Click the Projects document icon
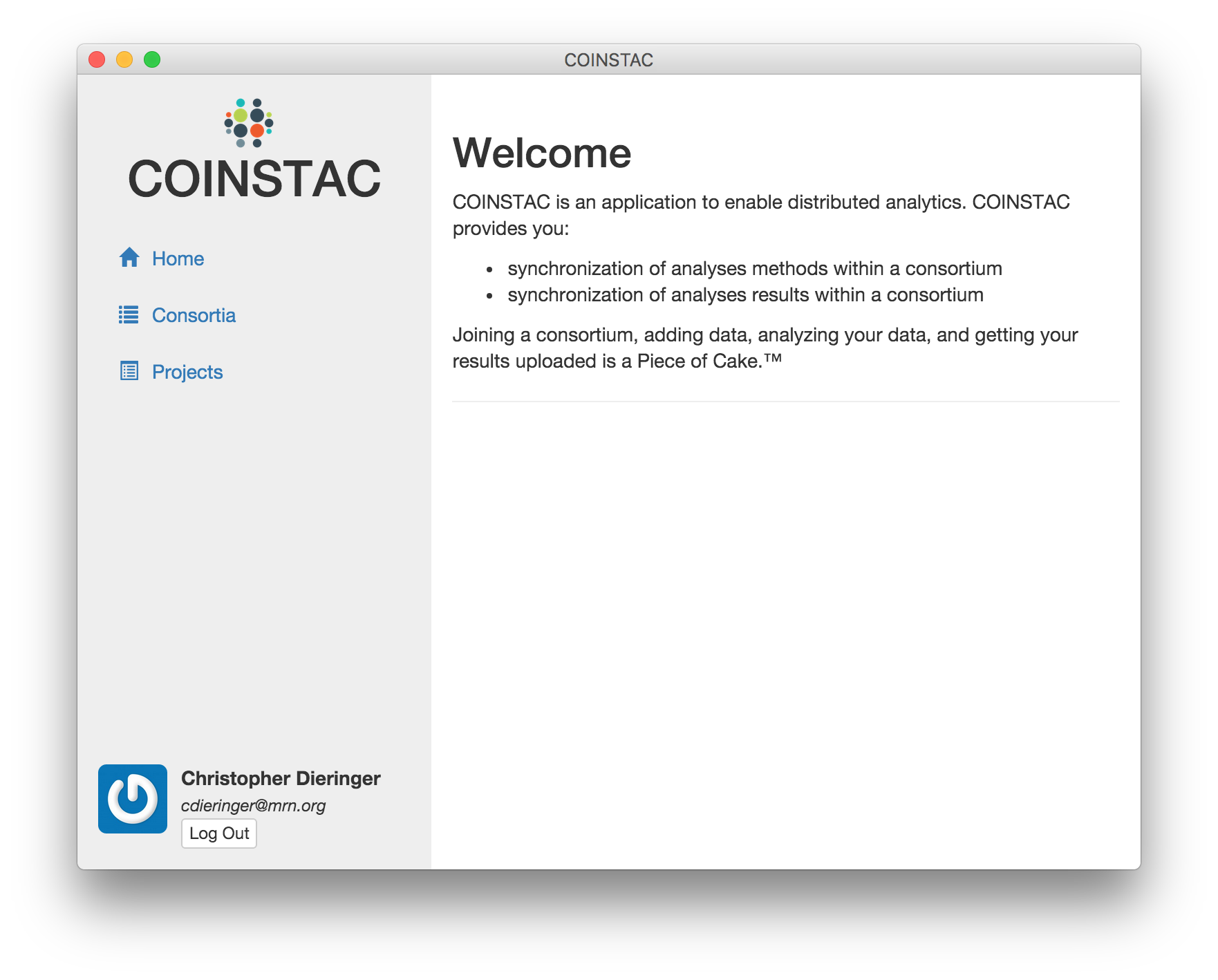Viewport: 1218px width, 980px height. click(x=129, y=371)
